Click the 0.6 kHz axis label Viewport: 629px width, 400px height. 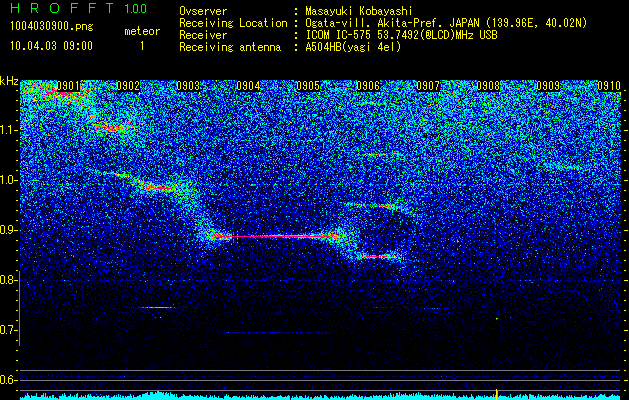click(9, 380)
